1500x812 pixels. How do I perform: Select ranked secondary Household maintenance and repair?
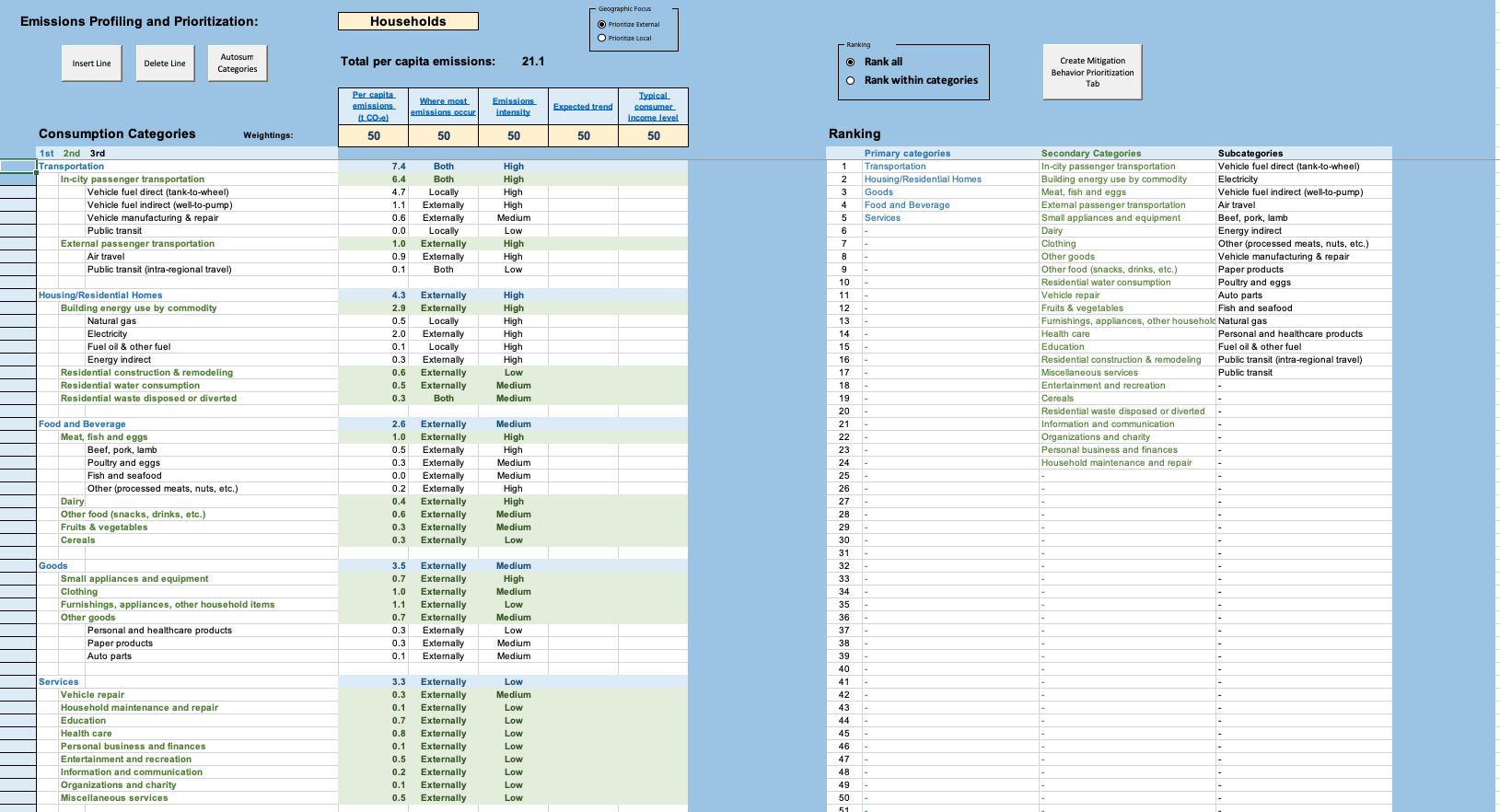(x=1116, y=463)
